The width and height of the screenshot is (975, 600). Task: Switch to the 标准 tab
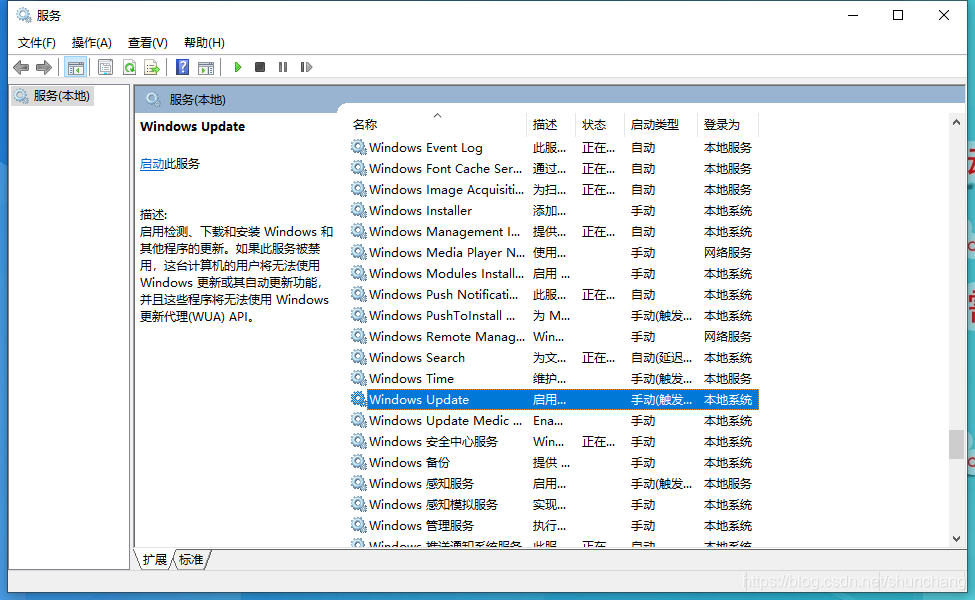click(191, 560)
